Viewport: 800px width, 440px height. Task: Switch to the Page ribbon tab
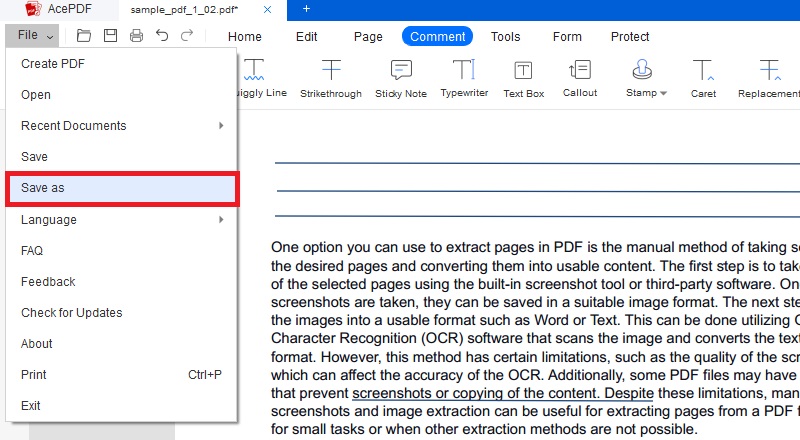click(x=368, y=37)
